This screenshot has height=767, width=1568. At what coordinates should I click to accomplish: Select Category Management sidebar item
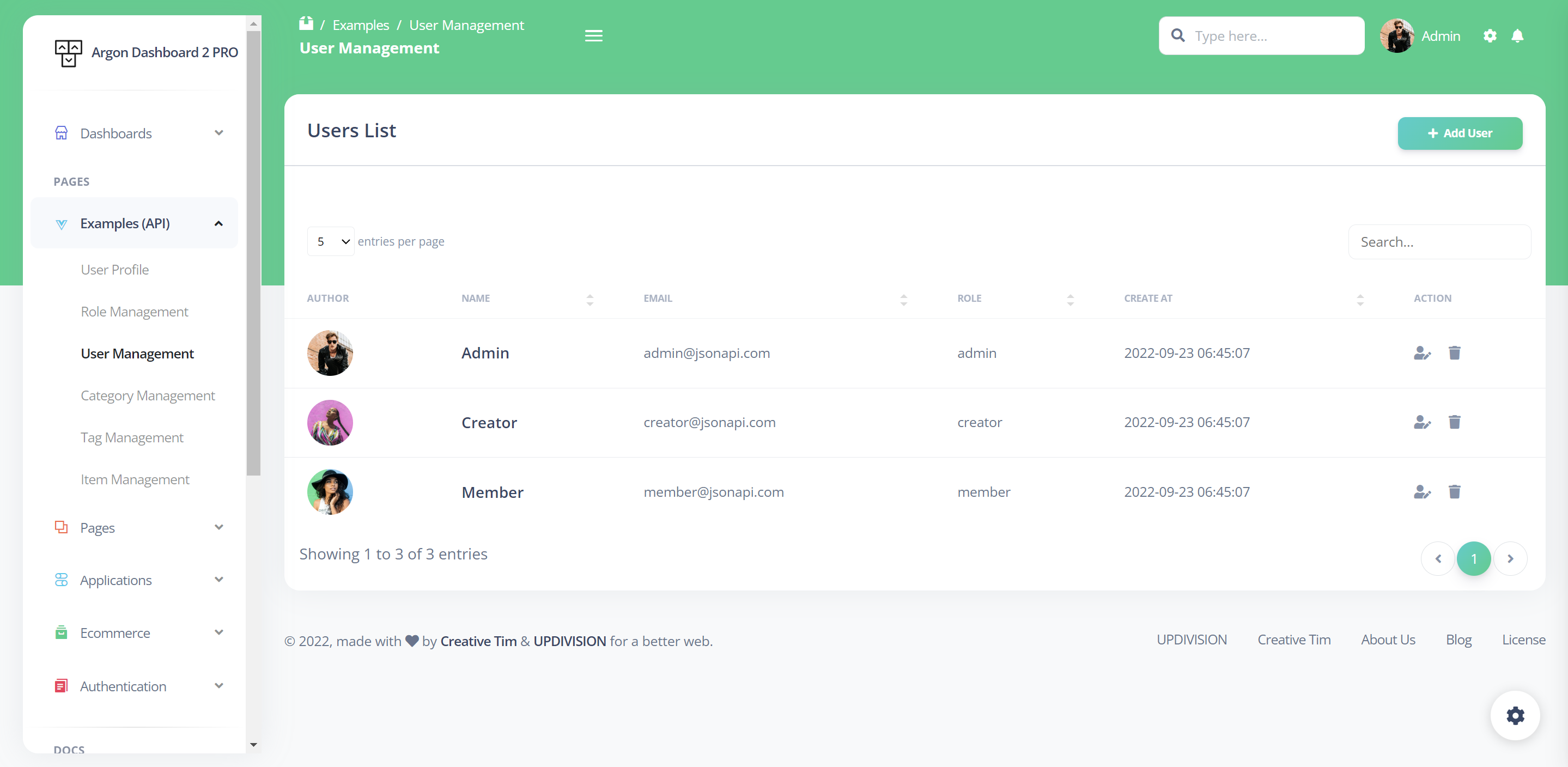coord(148,395)
